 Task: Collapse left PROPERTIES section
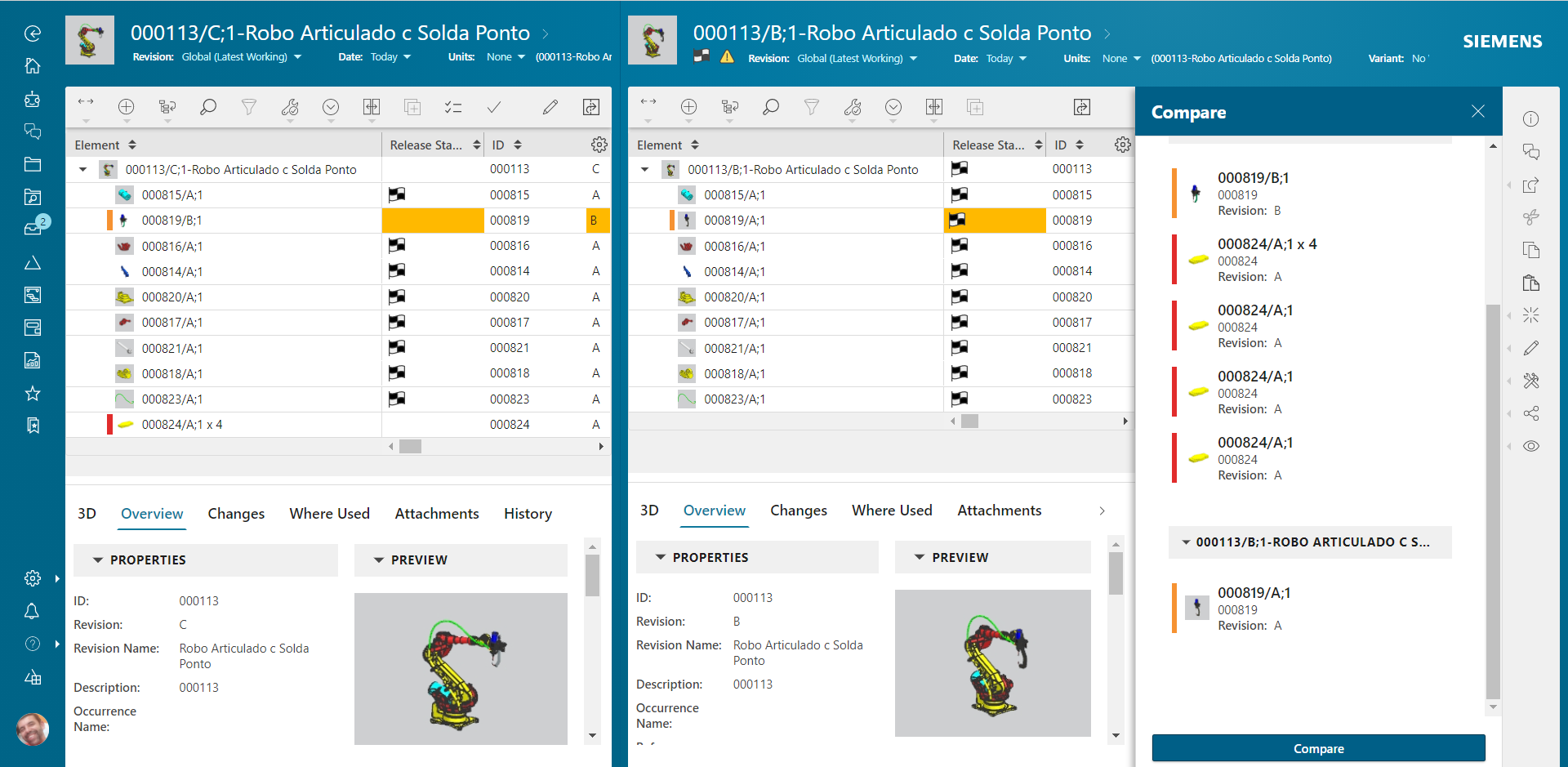click(x=98, y=560)
